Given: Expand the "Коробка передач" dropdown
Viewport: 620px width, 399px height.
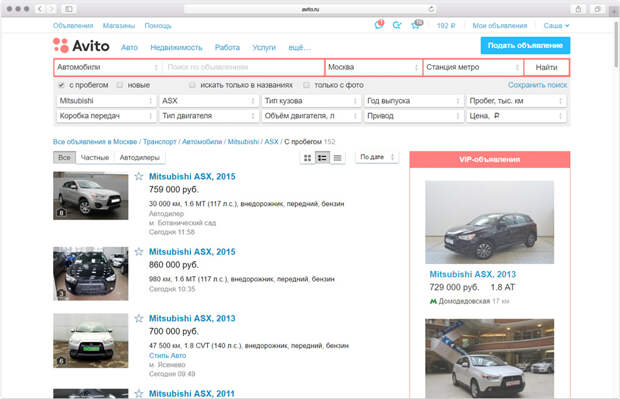Looking at the screenshot, I should pyautogui.click(x=106, y=116).
